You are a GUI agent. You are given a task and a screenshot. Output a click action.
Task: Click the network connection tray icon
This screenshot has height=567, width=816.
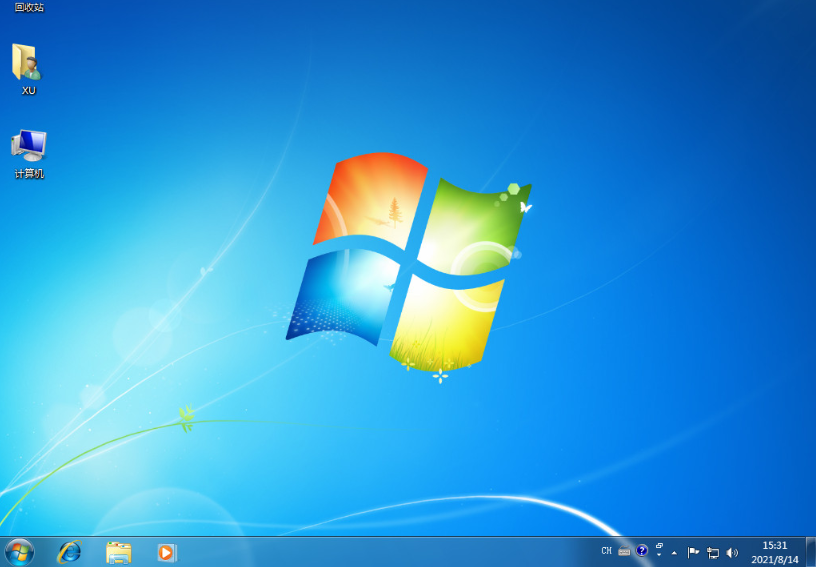[x=713, y=552]
